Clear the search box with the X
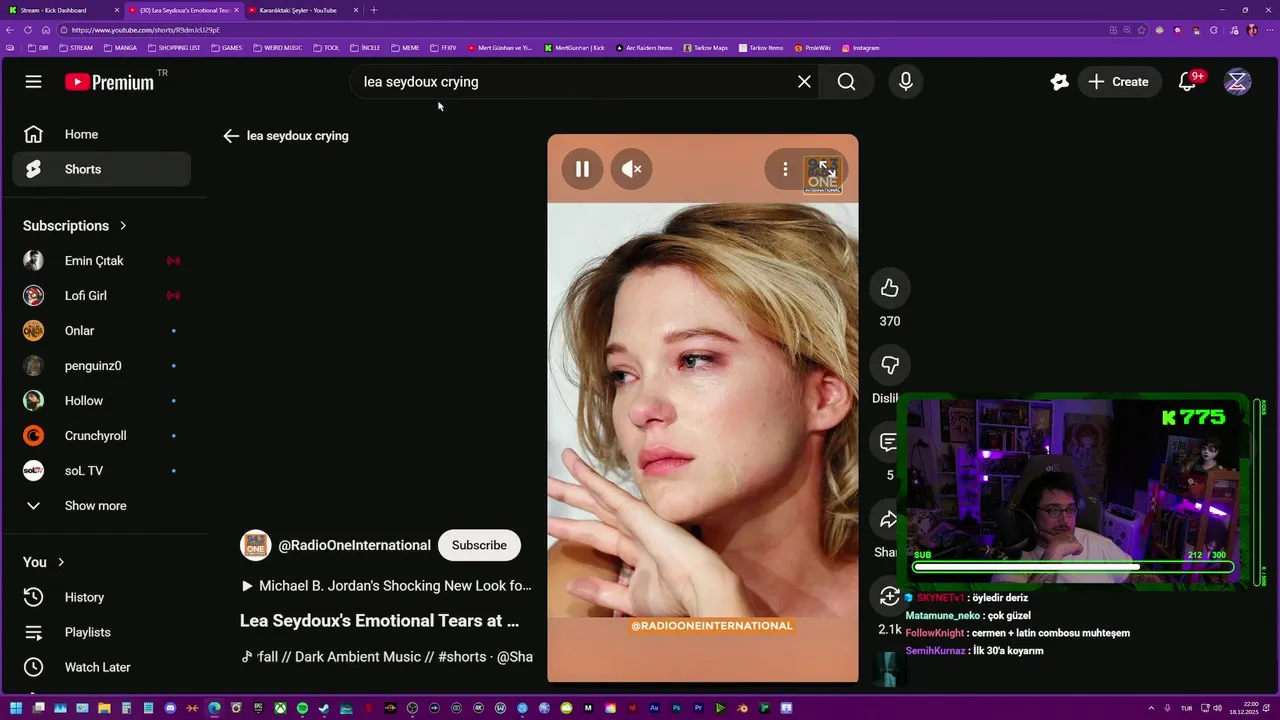The height and width of the screenshot is (720, 1280). 804,82
